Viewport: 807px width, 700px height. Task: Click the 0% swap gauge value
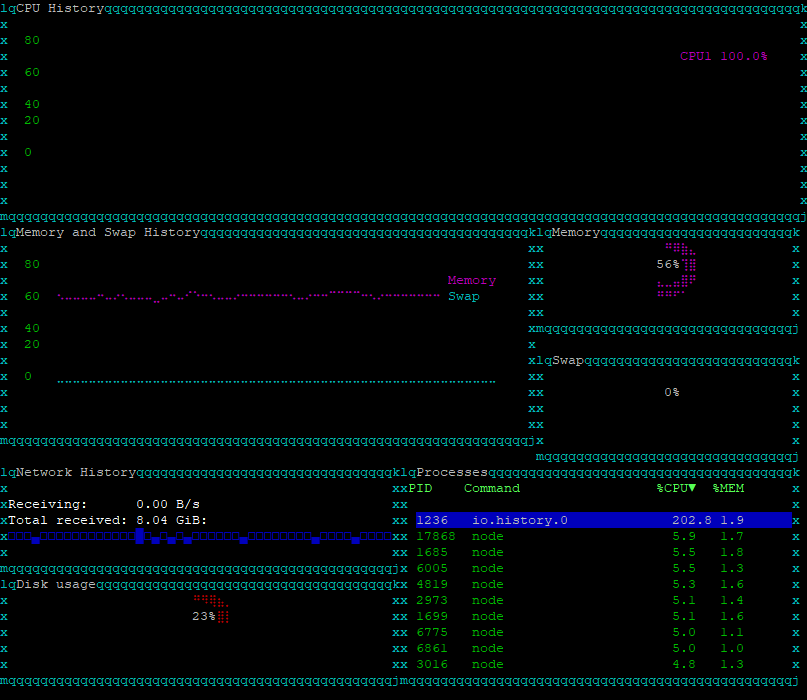point(672,392)
